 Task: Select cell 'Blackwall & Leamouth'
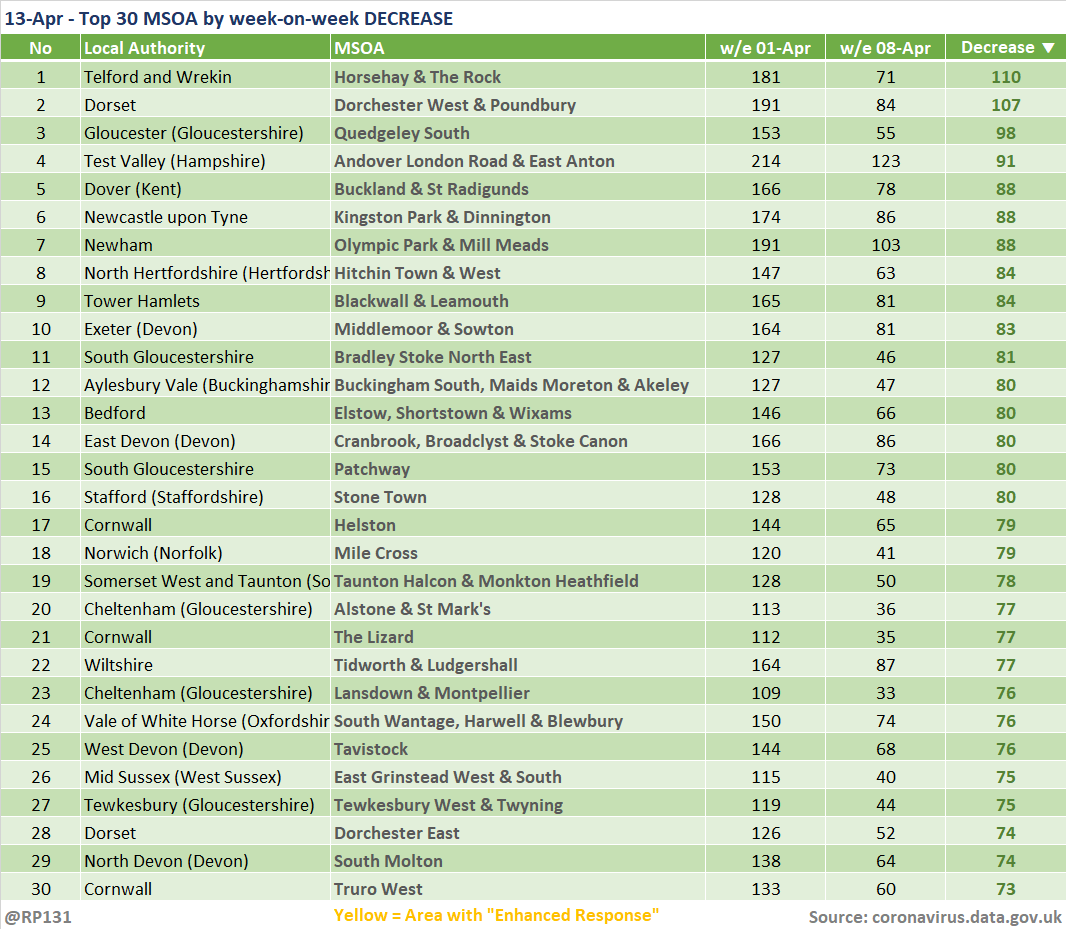(517, 301)
